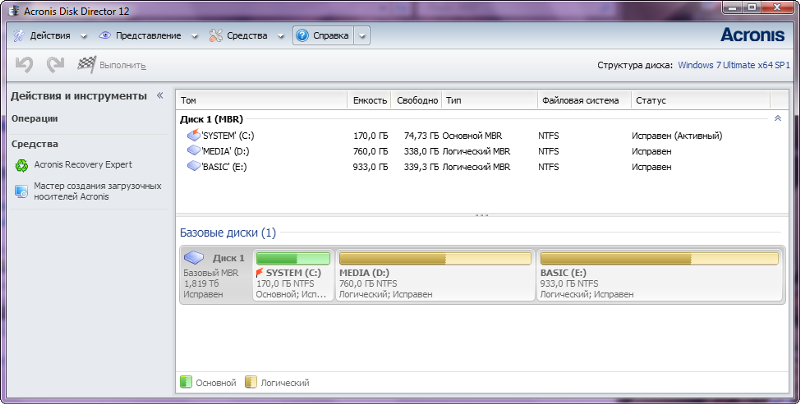800x404 pixels.
Task: Select the 'BASIC' (E:) row name
Action: pyautogui.click(x=224, y=167)
